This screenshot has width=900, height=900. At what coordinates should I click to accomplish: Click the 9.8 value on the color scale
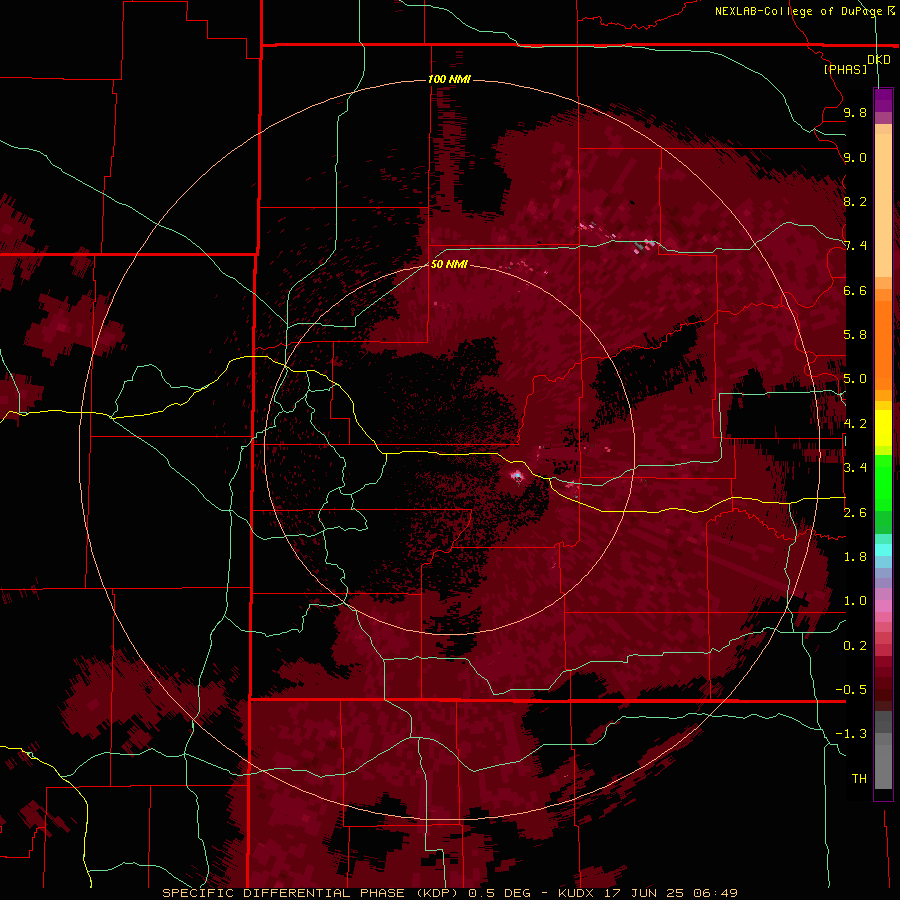(x=855, y=112)
